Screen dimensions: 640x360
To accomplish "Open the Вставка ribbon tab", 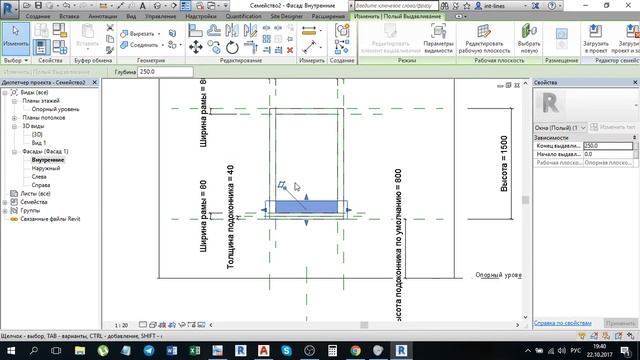I will pos(69,16).
